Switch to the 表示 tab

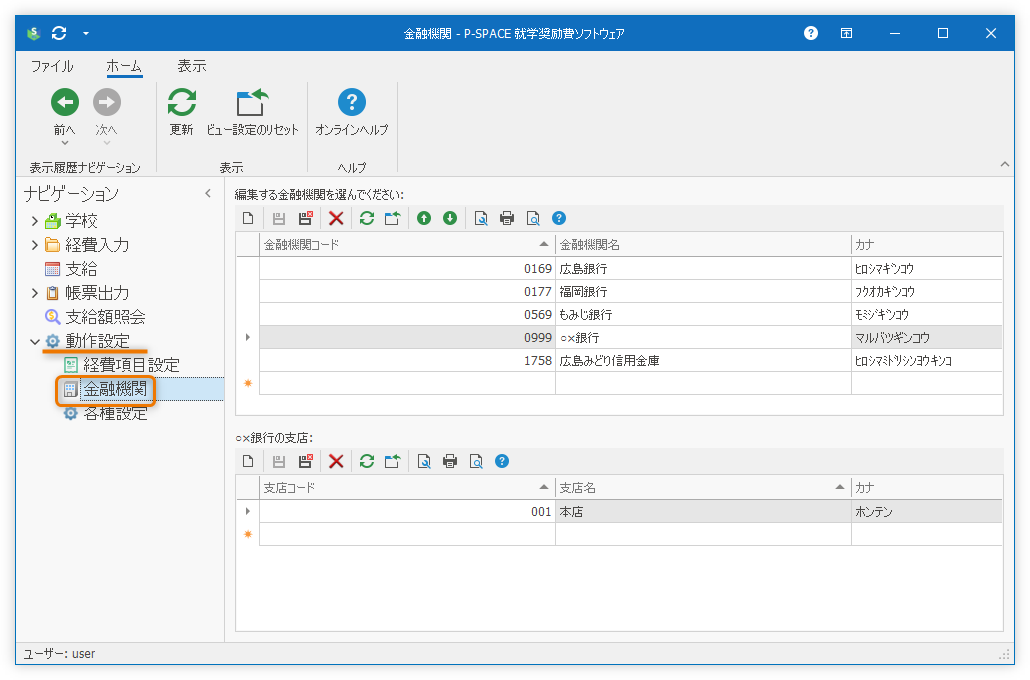192,66
